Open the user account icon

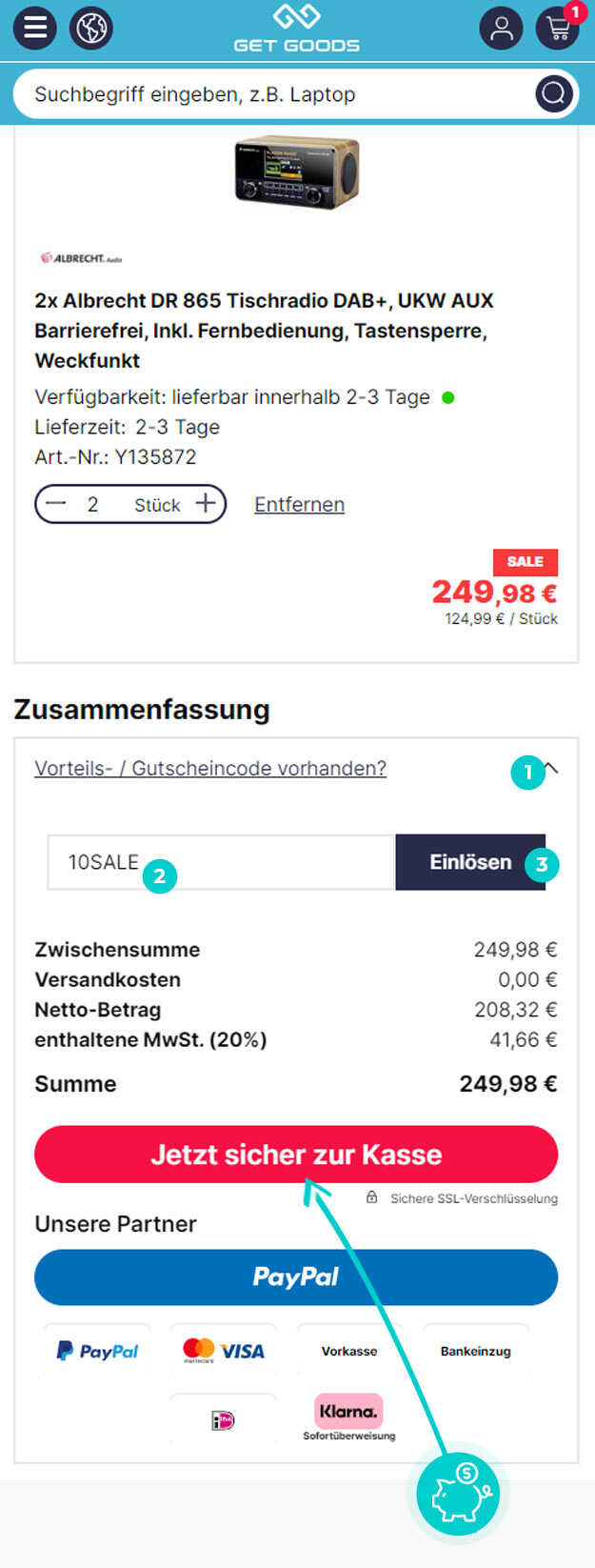click(501, 28)
